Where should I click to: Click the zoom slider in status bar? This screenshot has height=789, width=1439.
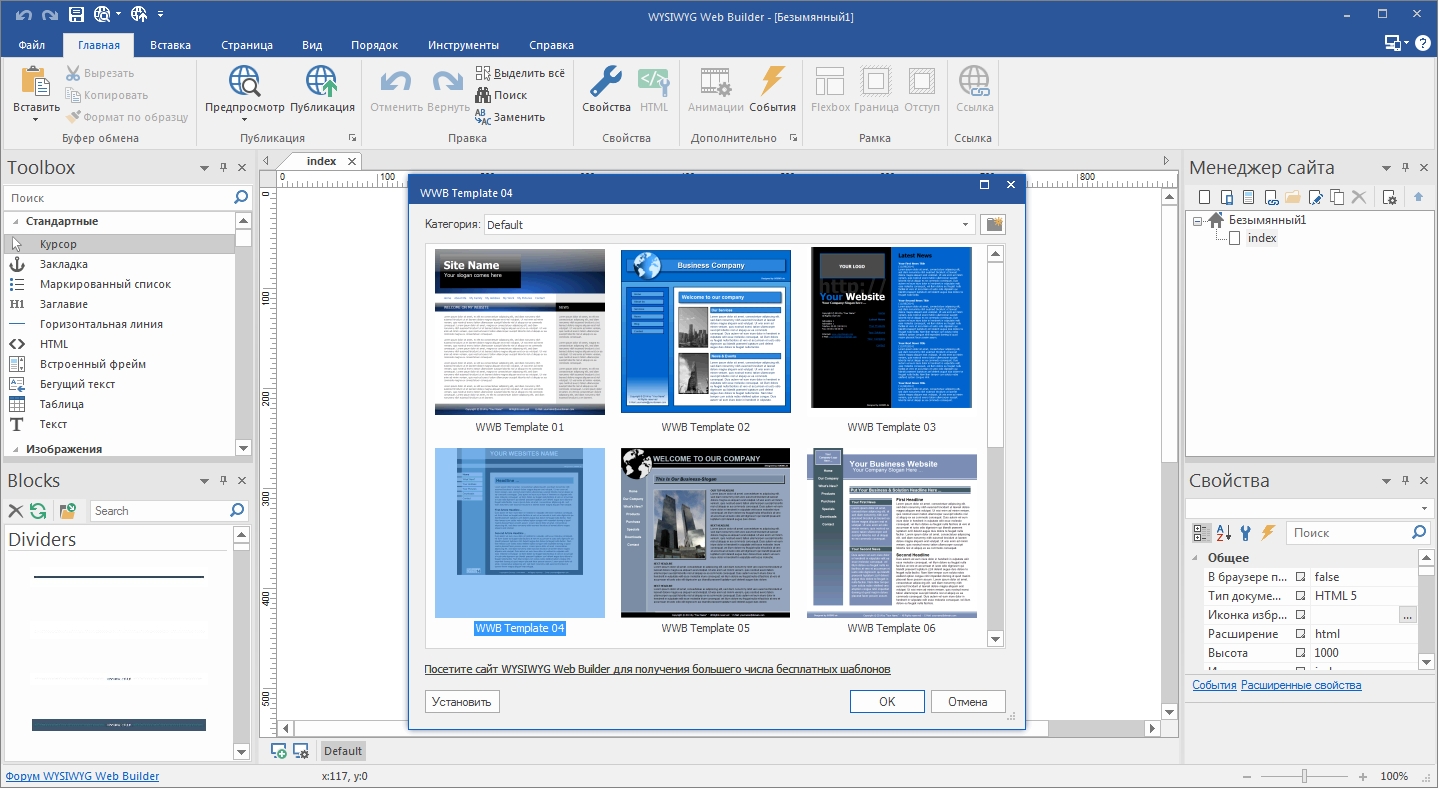1304,777
